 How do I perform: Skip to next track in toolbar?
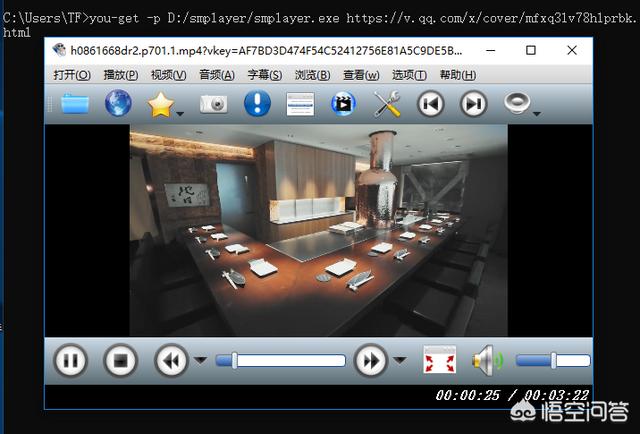[x=473, y=104]
